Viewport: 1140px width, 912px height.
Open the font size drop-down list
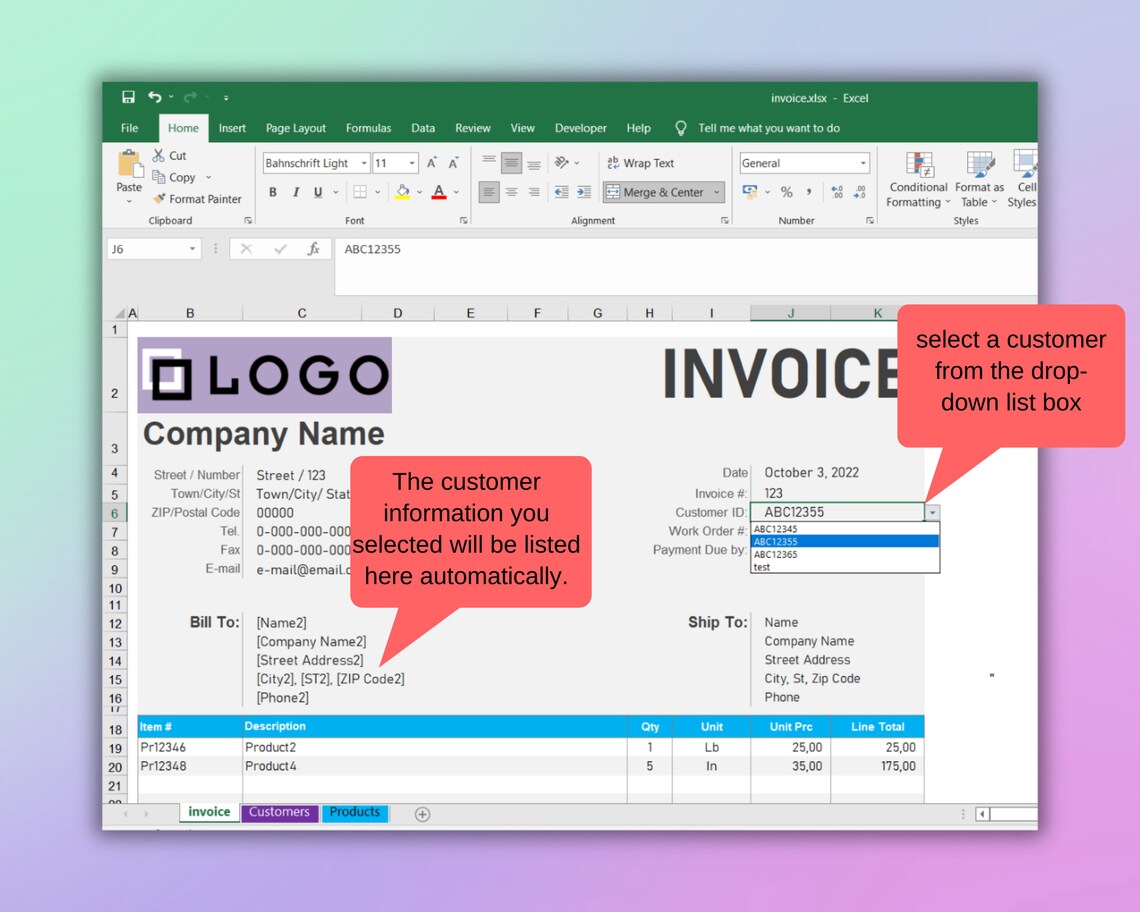(414, 162)
